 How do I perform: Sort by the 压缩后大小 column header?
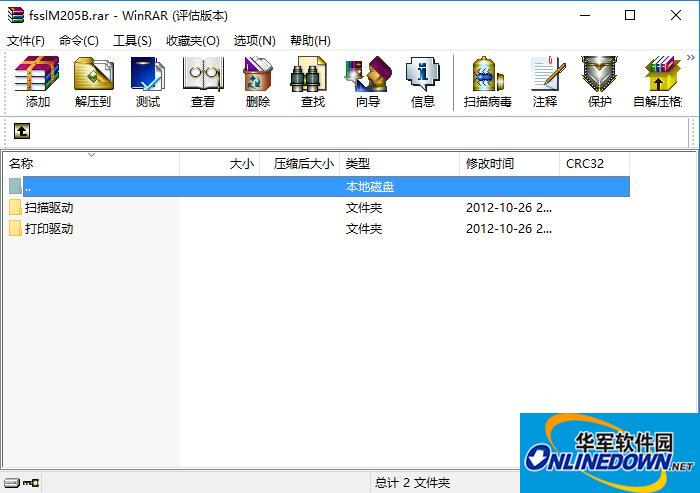pos(300,164)
